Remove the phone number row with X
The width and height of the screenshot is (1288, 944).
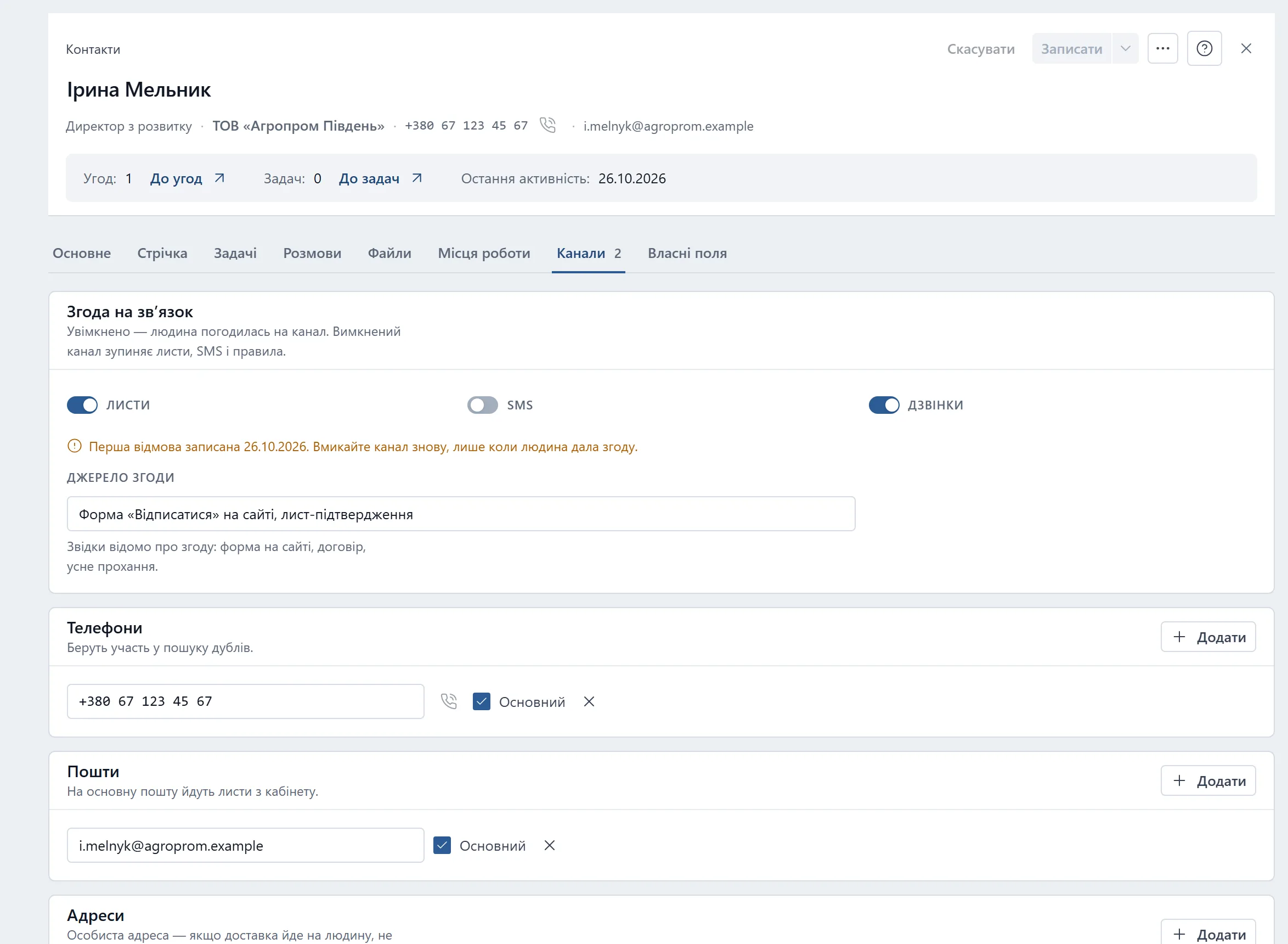[589, 701]
